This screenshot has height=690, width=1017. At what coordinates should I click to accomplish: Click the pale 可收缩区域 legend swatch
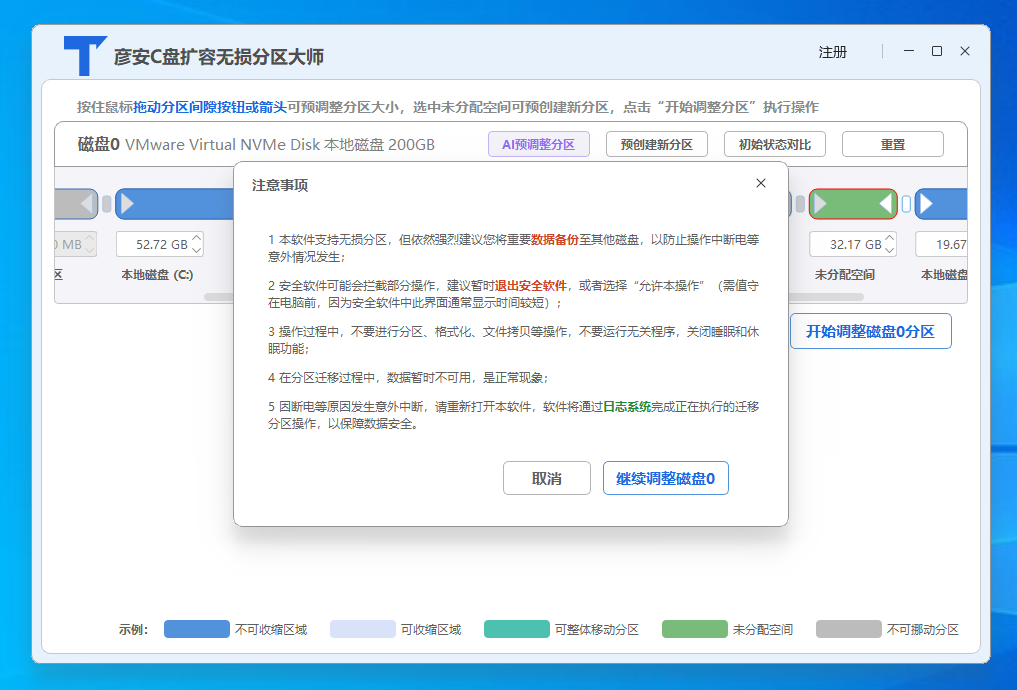pyautogui.click(x=363, y=629)
